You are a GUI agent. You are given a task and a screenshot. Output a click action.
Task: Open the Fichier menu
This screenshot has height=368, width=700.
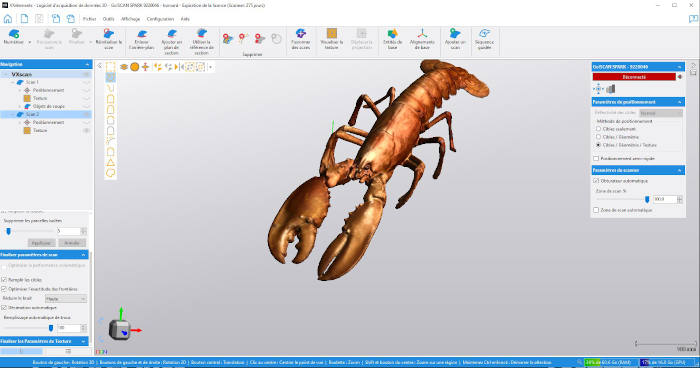pyautogui.click(x=89, y=19)
